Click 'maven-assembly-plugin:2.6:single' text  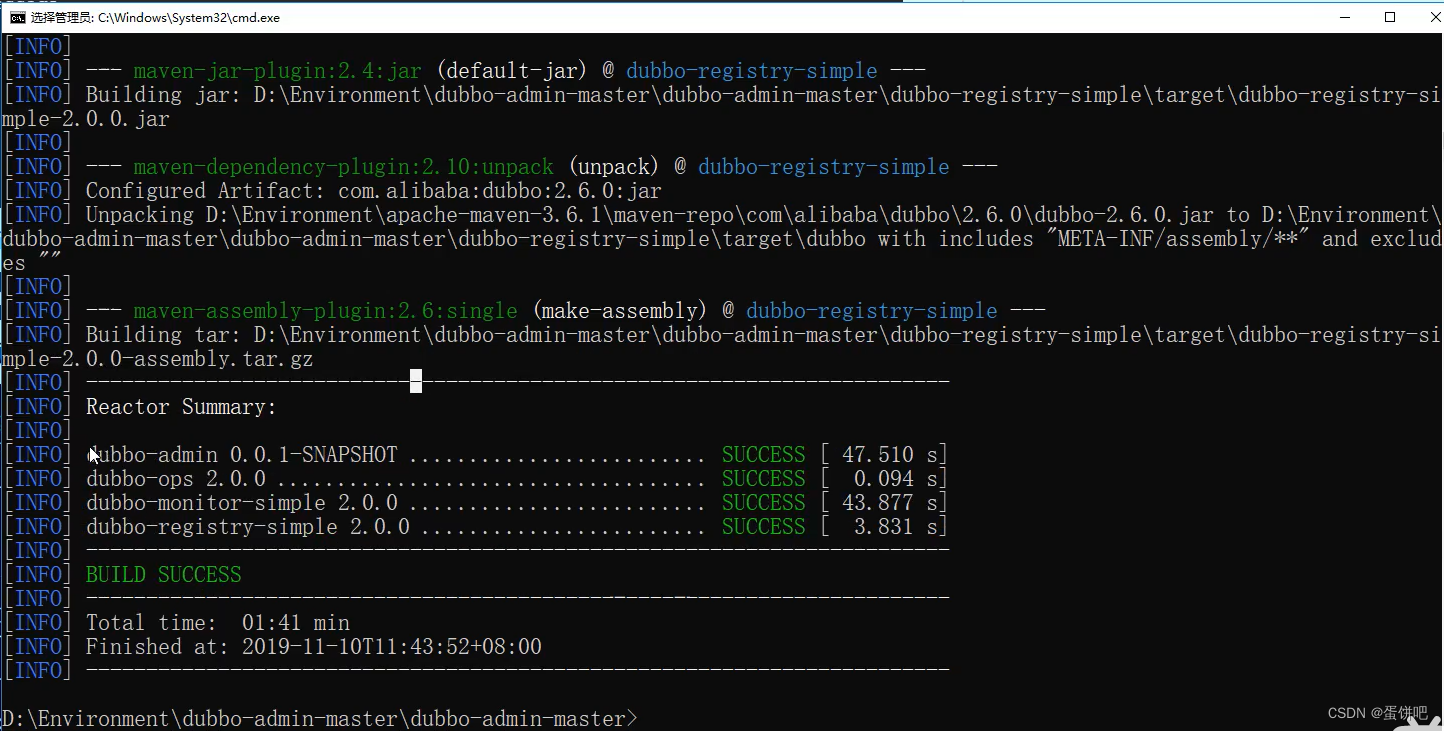(326, 311)
